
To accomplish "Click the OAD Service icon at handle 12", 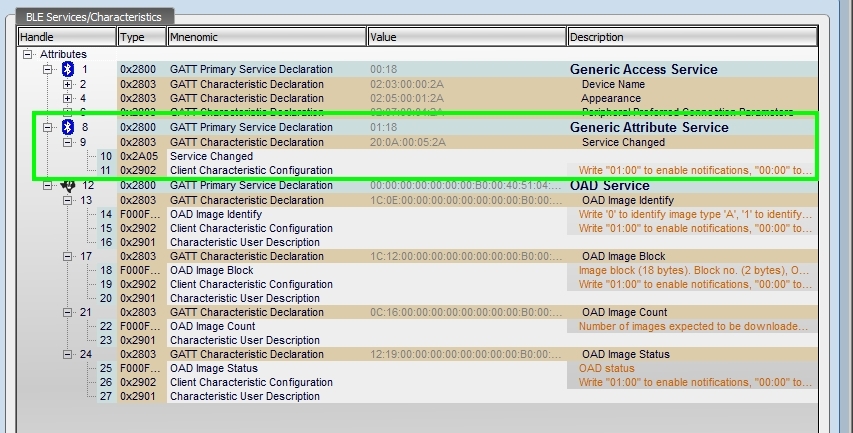I will (68, 185).
